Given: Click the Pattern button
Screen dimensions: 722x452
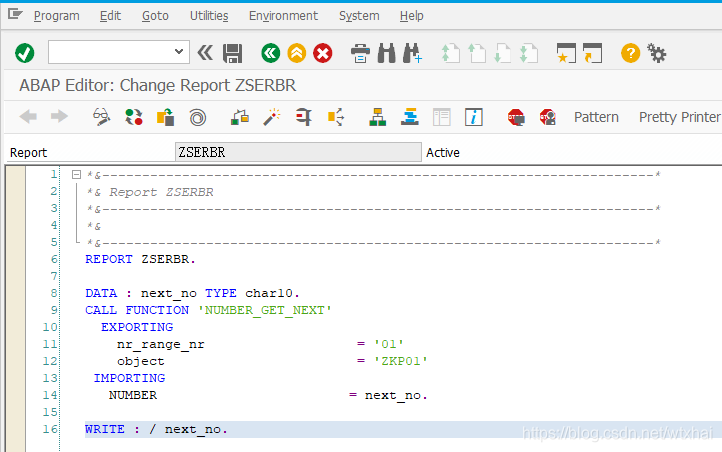Looking at the screenshot, I should 596,117.
